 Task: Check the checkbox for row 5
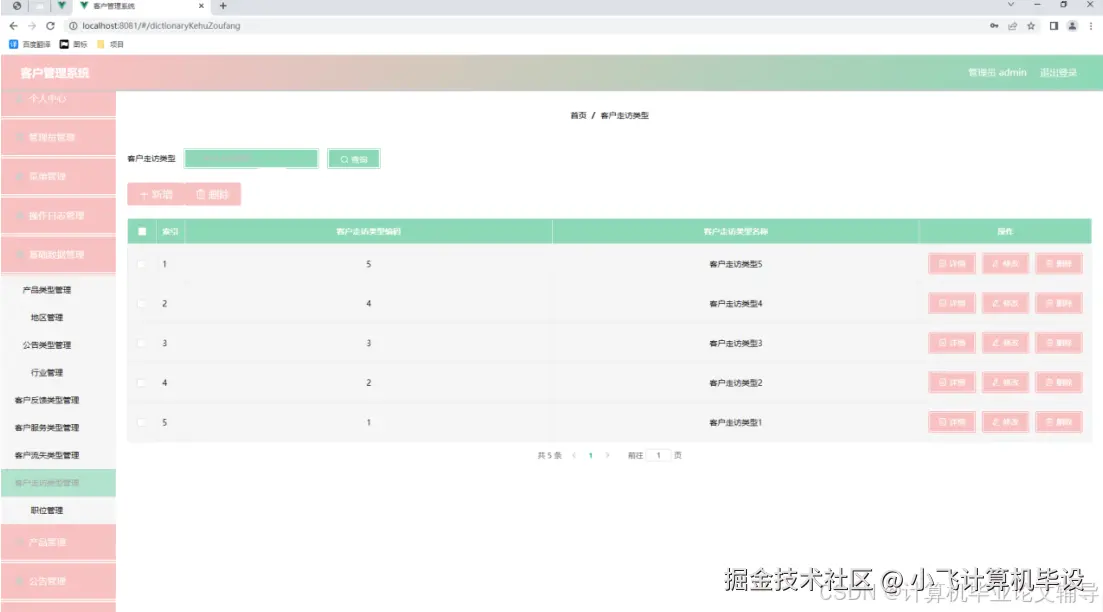[x=142, y=423]
